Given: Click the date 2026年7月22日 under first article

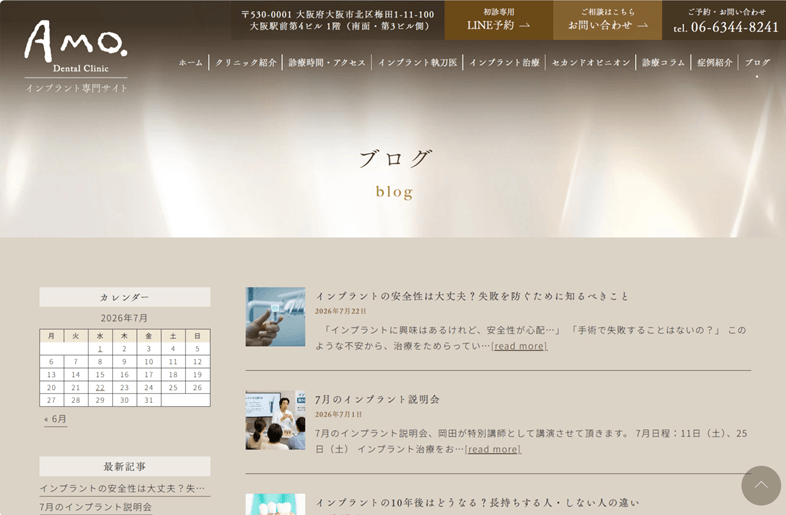Looking at the screenshot, I should click(341, 311).
